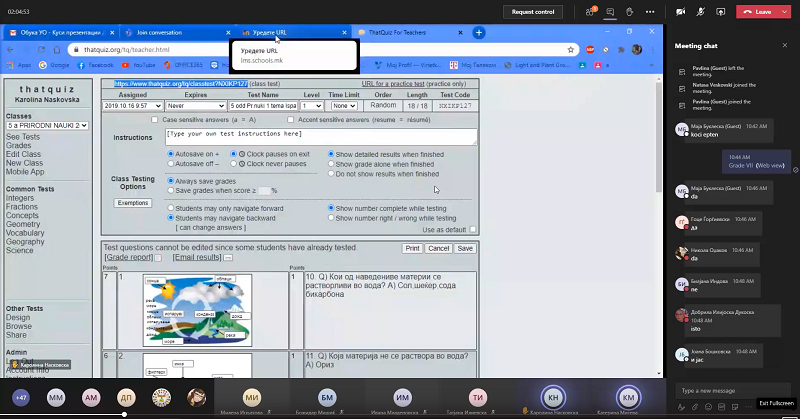800x419 pixels.
Task: Open the Expires dropdown showing Never
Action: pyautogui.click(x=196, y=105)
